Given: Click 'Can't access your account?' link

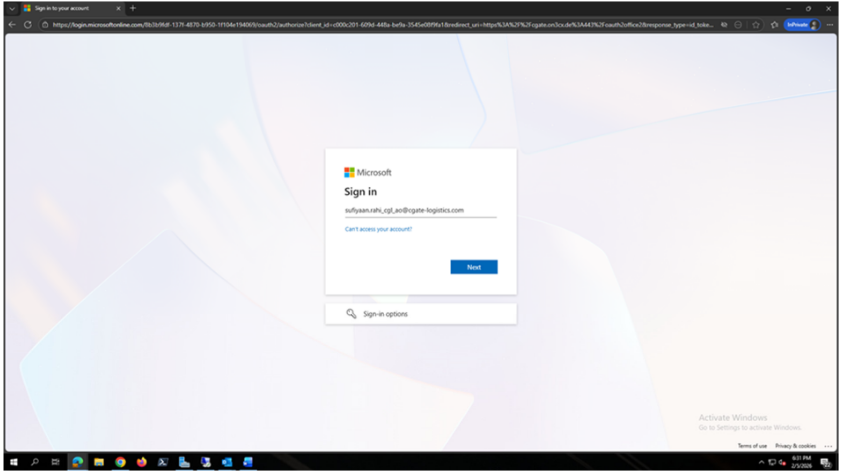Looking at the screenshot, I should click(x=378, y=229).
